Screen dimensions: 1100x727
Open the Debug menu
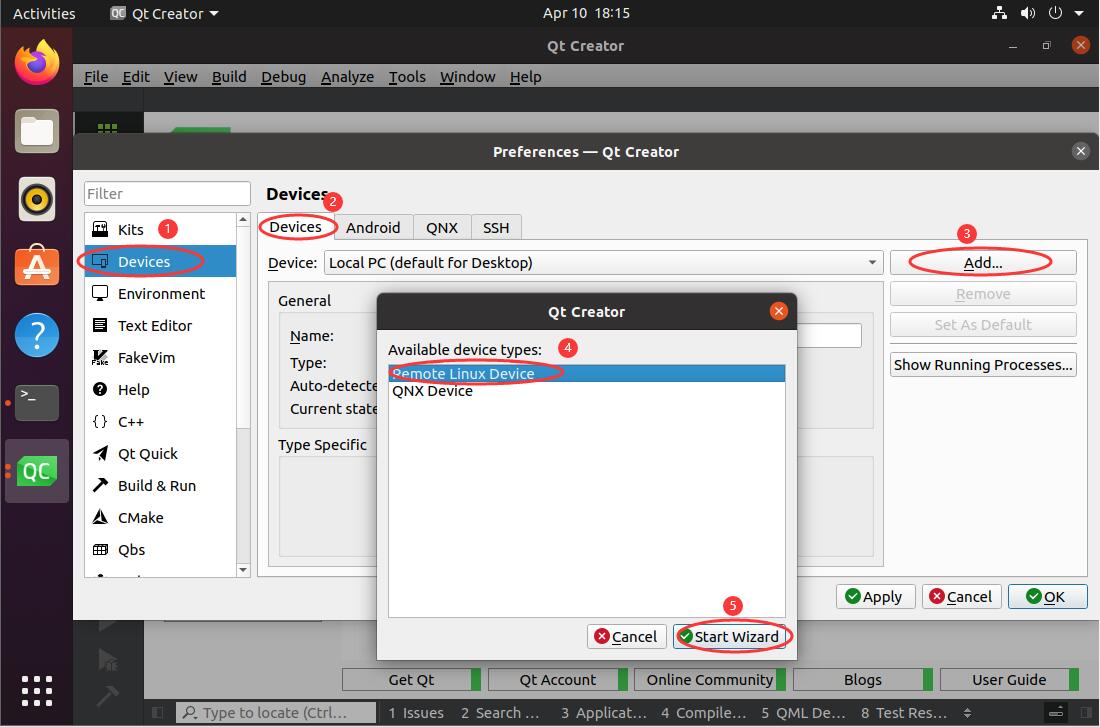point(283,76)
